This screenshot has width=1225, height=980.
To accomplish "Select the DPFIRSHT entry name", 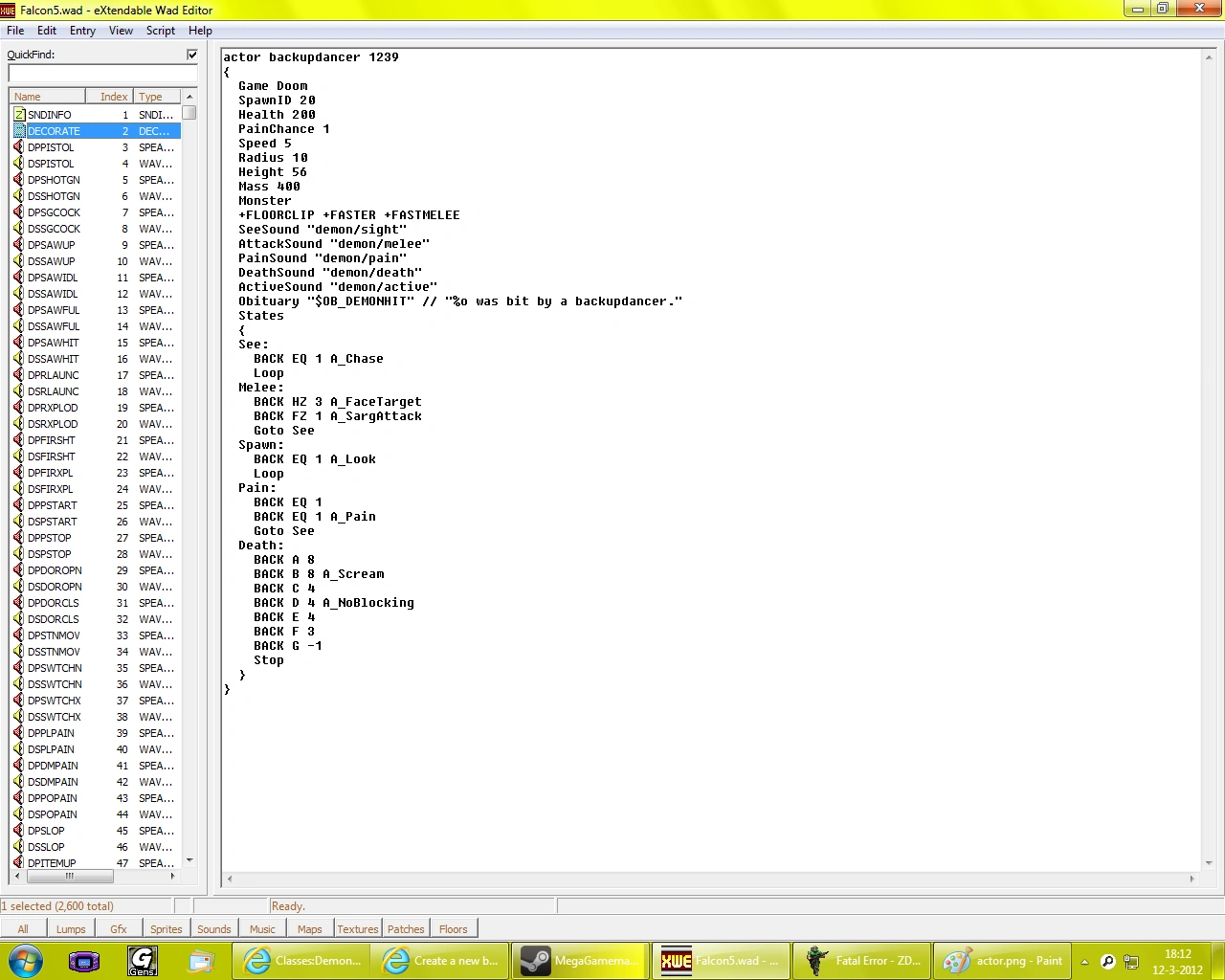I will tap(52, 440).
